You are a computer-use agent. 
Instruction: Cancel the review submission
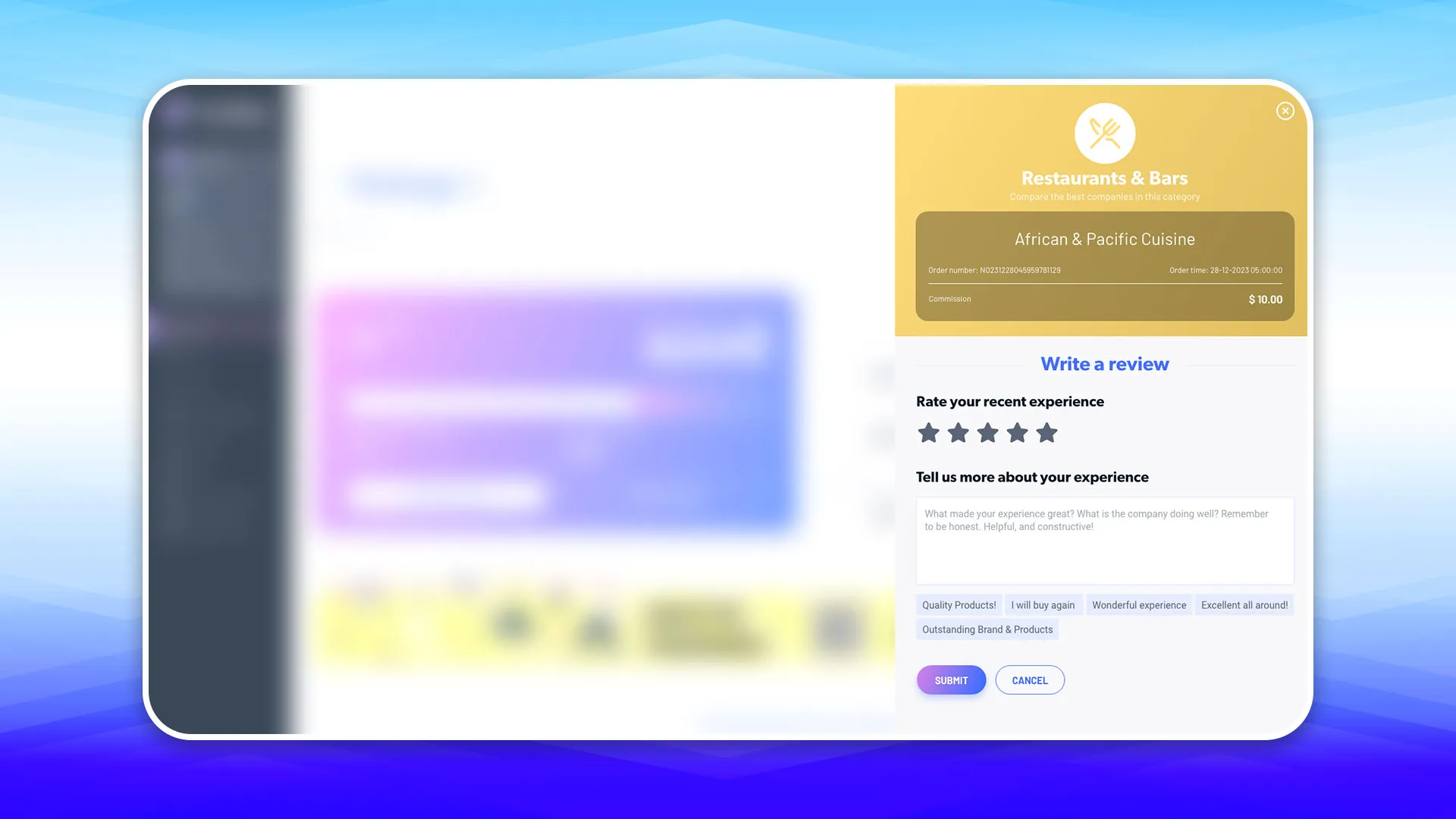coord(1029,680)
